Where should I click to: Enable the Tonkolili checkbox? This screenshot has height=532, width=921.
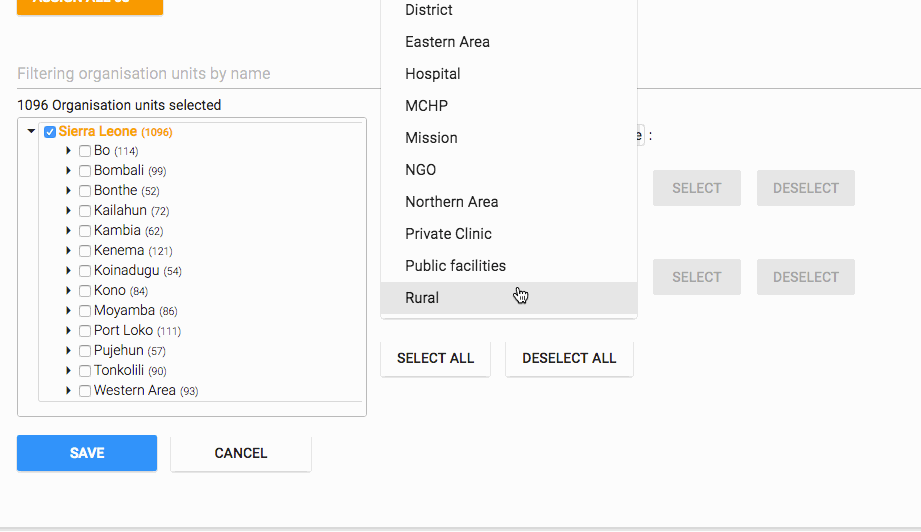tap(85, 371)
